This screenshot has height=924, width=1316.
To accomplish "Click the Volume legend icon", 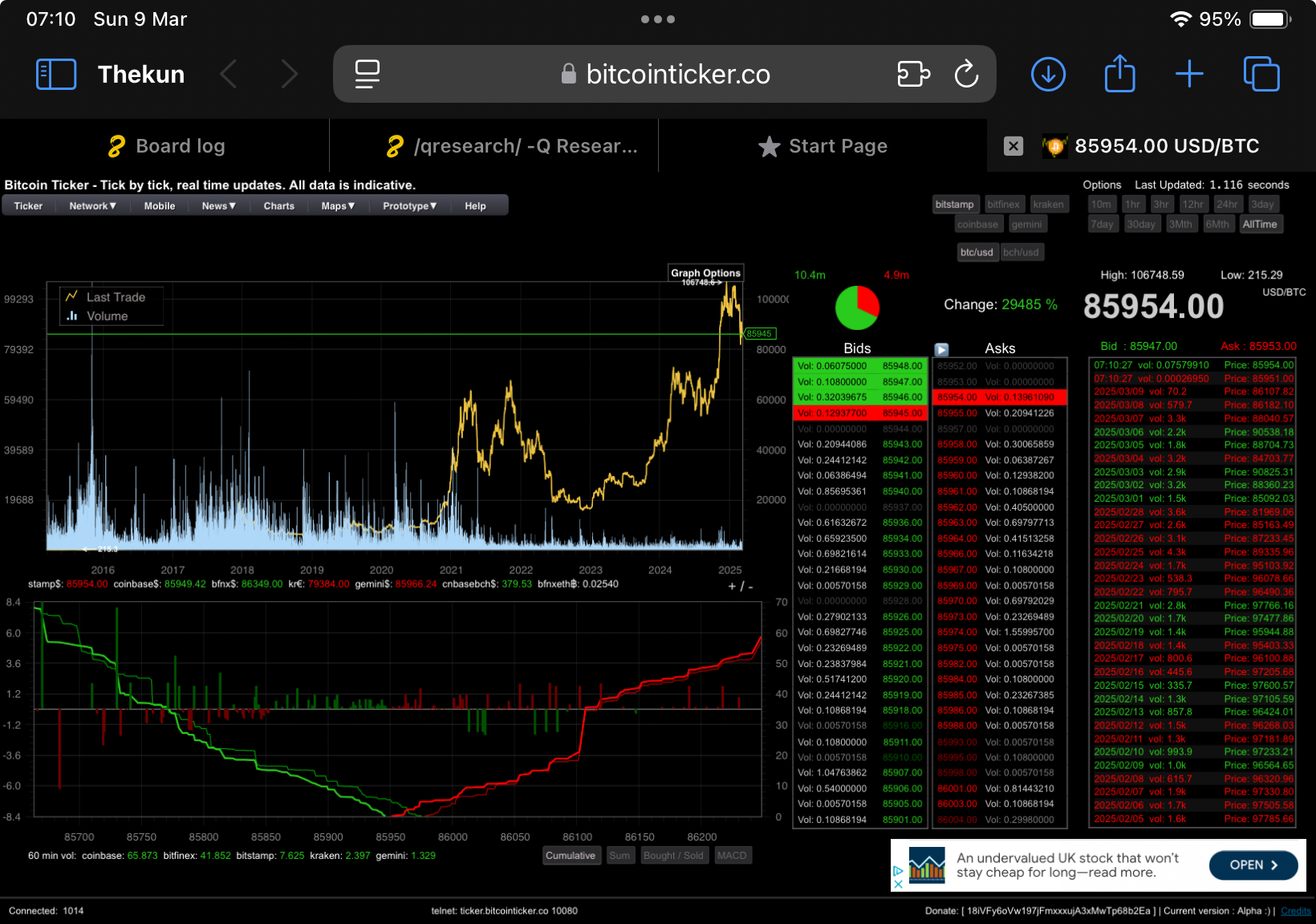I will pos(71,315).
